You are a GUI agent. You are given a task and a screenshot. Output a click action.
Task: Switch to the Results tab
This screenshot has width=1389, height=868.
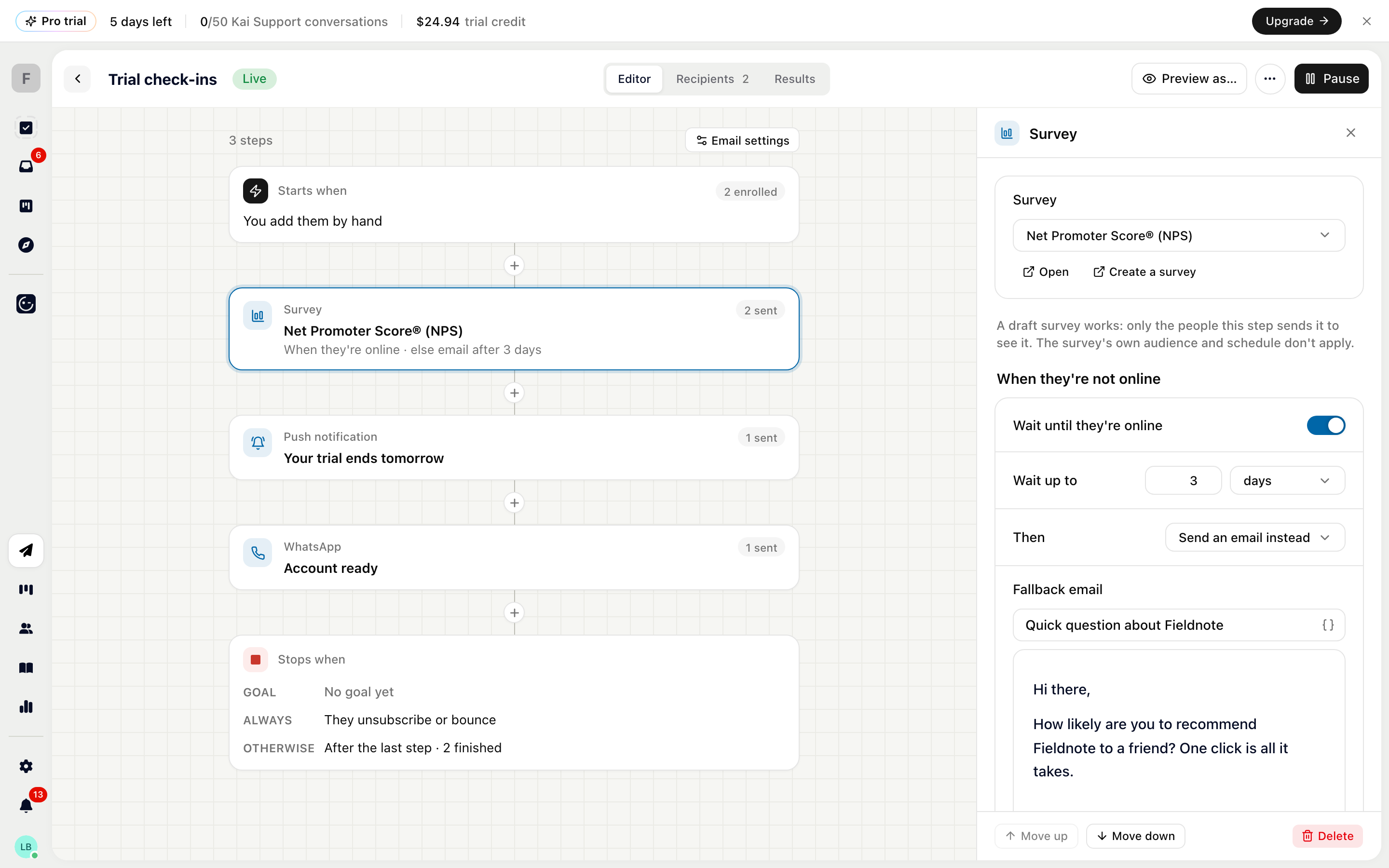click(794, 79)
